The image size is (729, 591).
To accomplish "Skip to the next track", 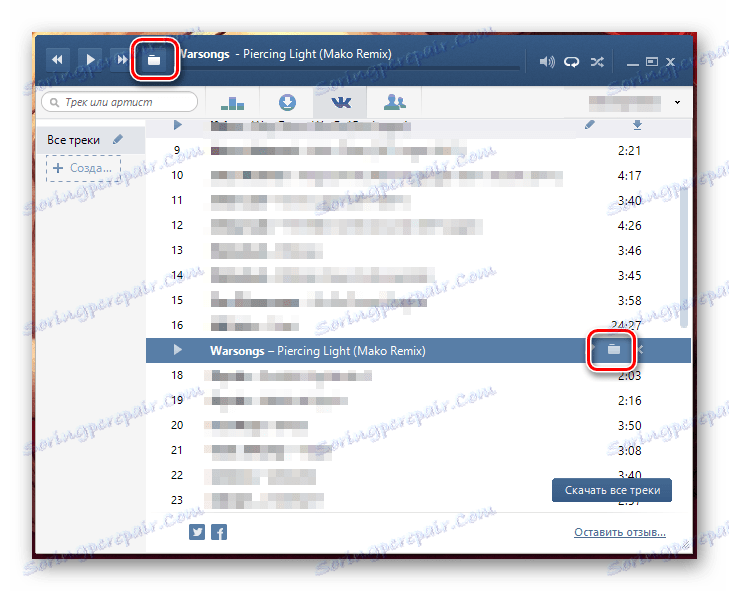I will tap(121, 60).
